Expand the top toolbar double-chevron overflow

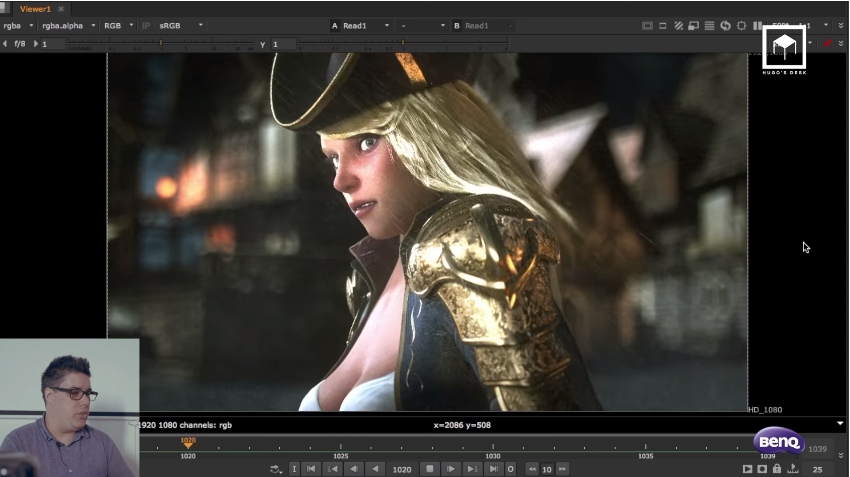tap(841, 25)
